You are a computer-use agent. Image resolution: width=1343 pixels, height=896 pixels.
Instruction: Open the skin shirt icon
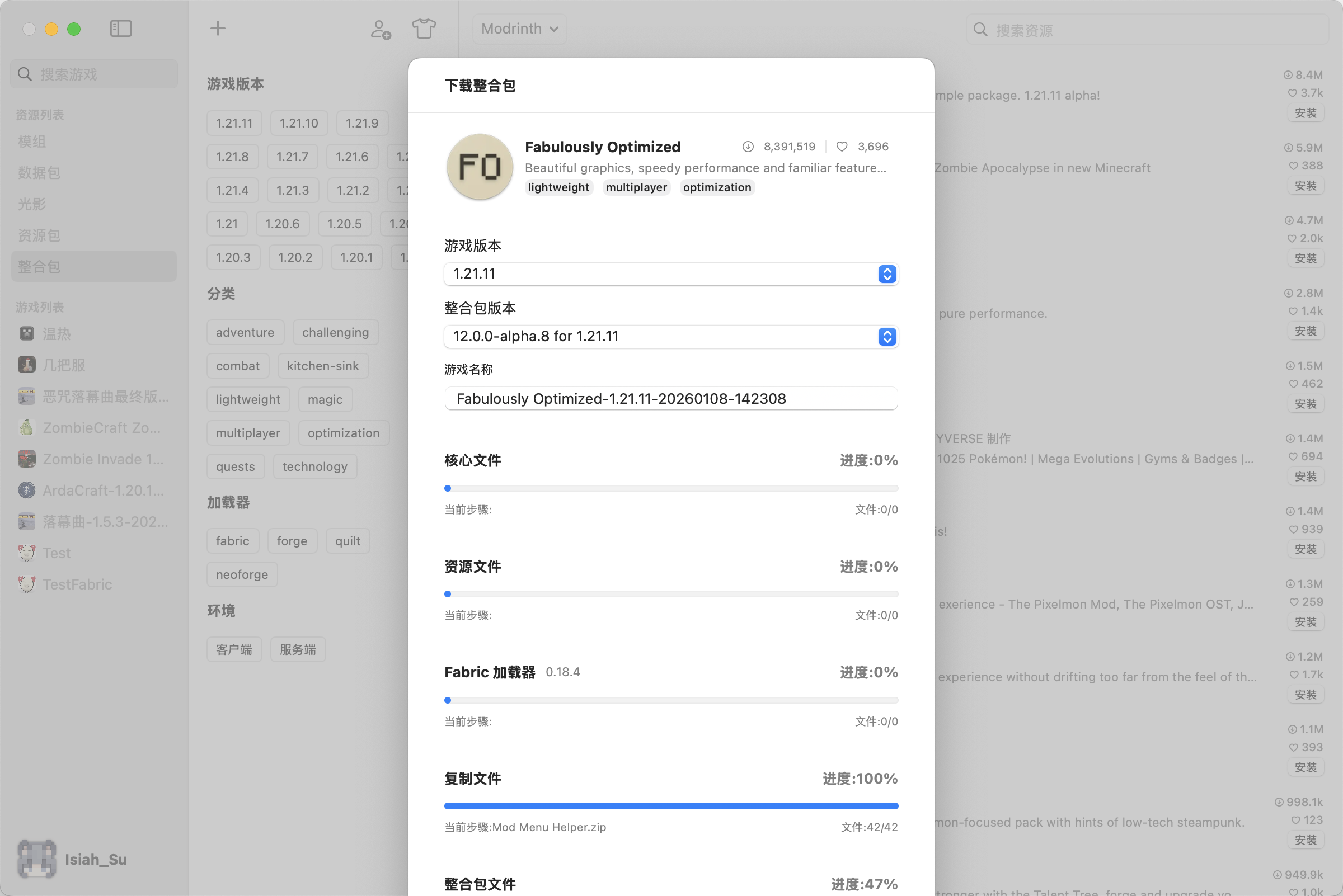pos(424,29)
